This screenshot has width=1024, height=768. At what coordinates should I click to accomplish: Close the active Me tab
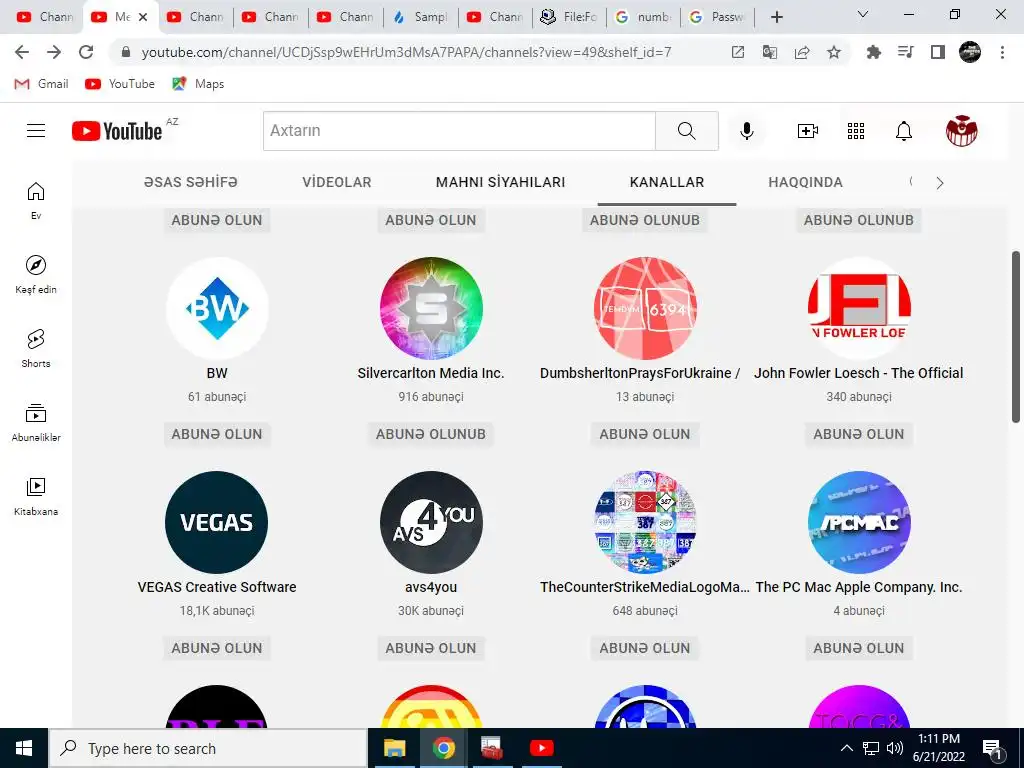tap(143, 17)
